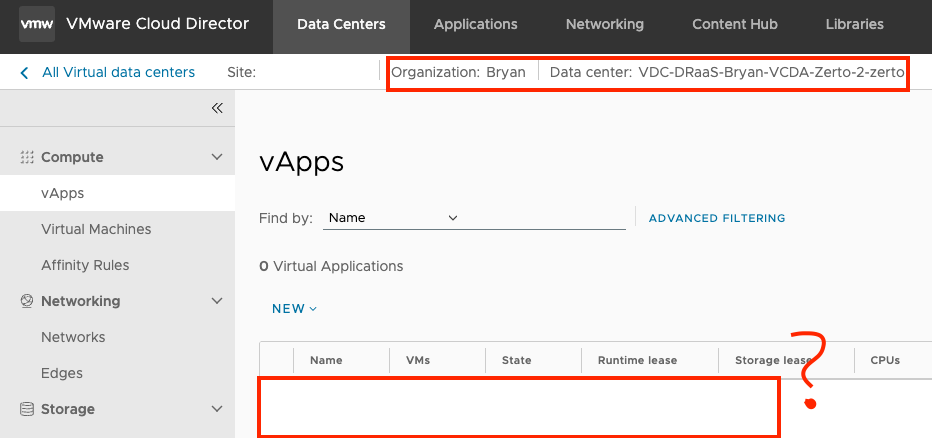
Task: Click the Storage database icon
Action: coord(26,409)
